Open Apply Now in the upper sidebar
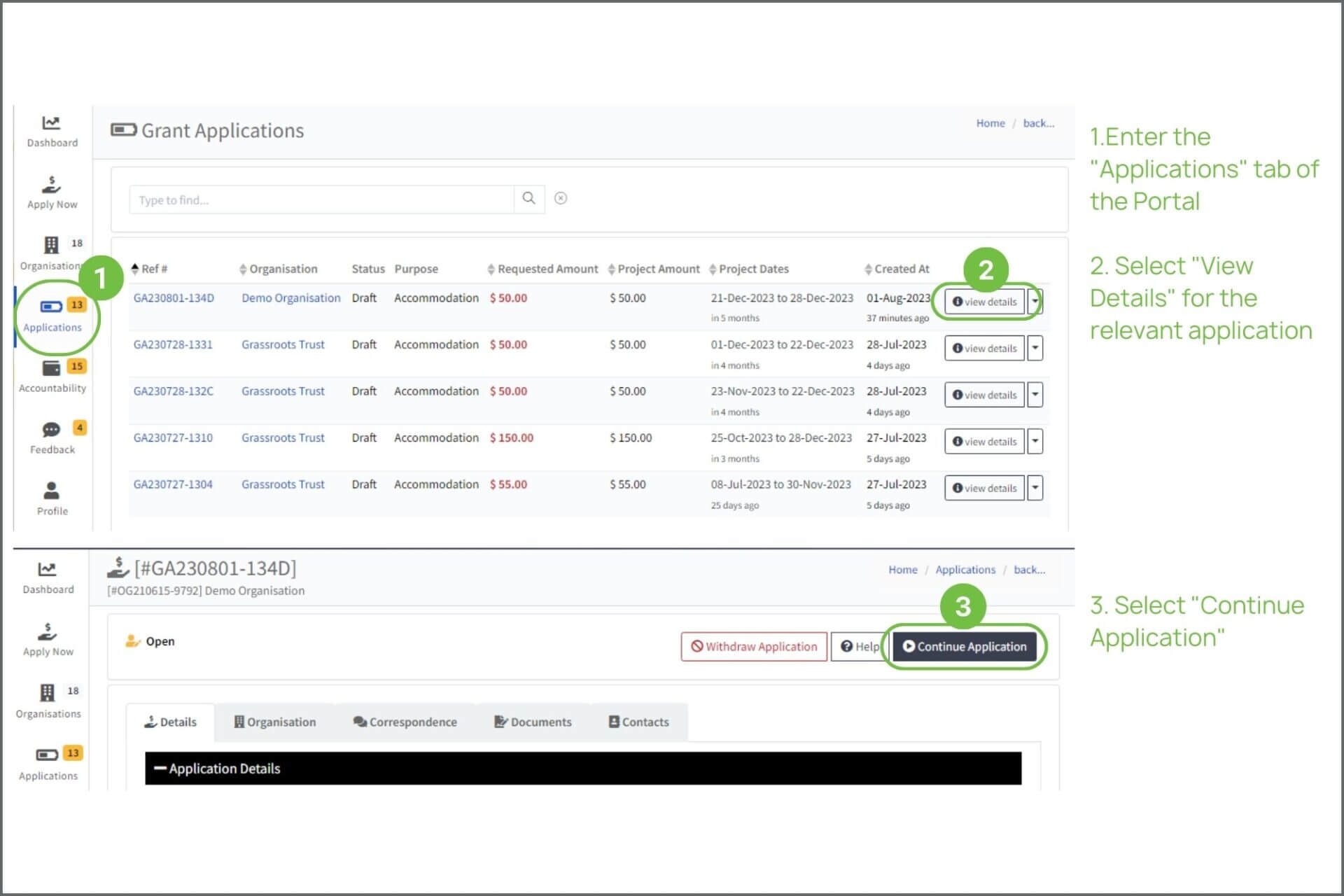The height and width of the screenshot is (896, 1344). click(52, 193)
